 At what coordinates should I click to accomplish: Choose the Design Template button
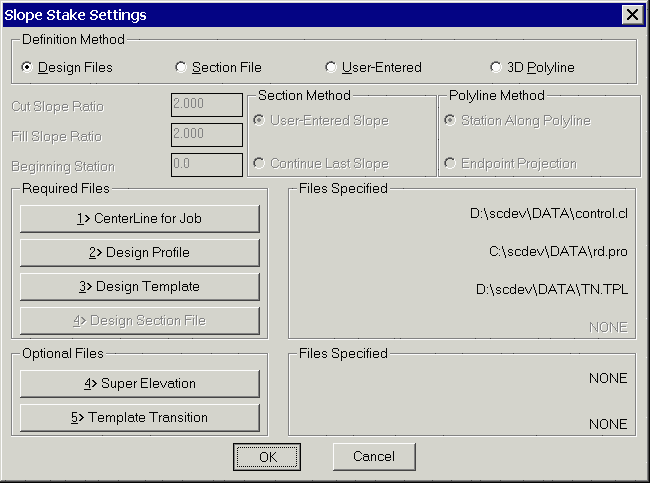[x=140, y=286]
